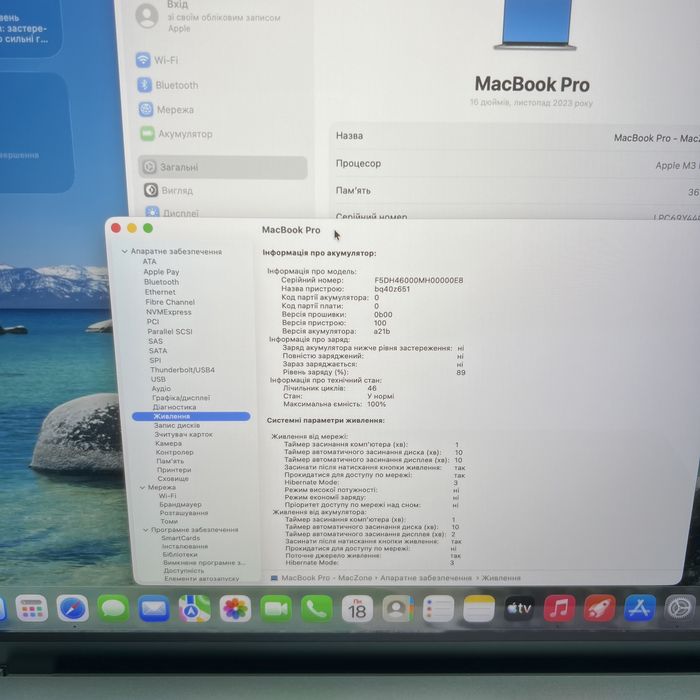Select Брандмауер in the network tree
700x700 pixels.
tap(180, 504)
